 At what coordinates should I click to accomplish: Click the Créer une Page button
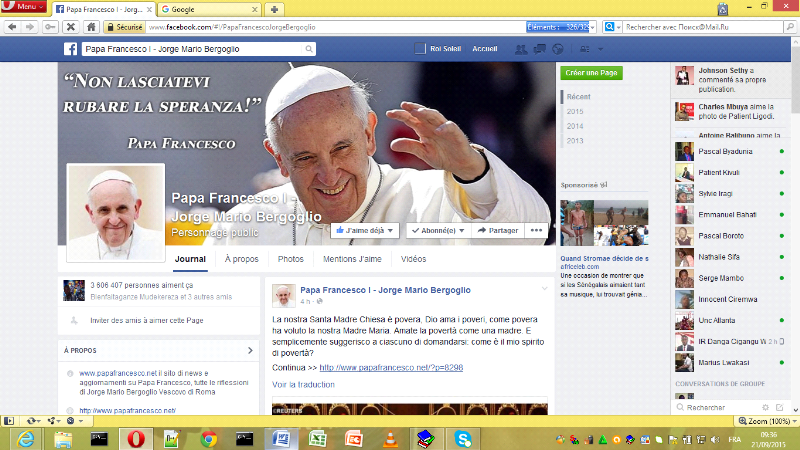tap(591, 73)
